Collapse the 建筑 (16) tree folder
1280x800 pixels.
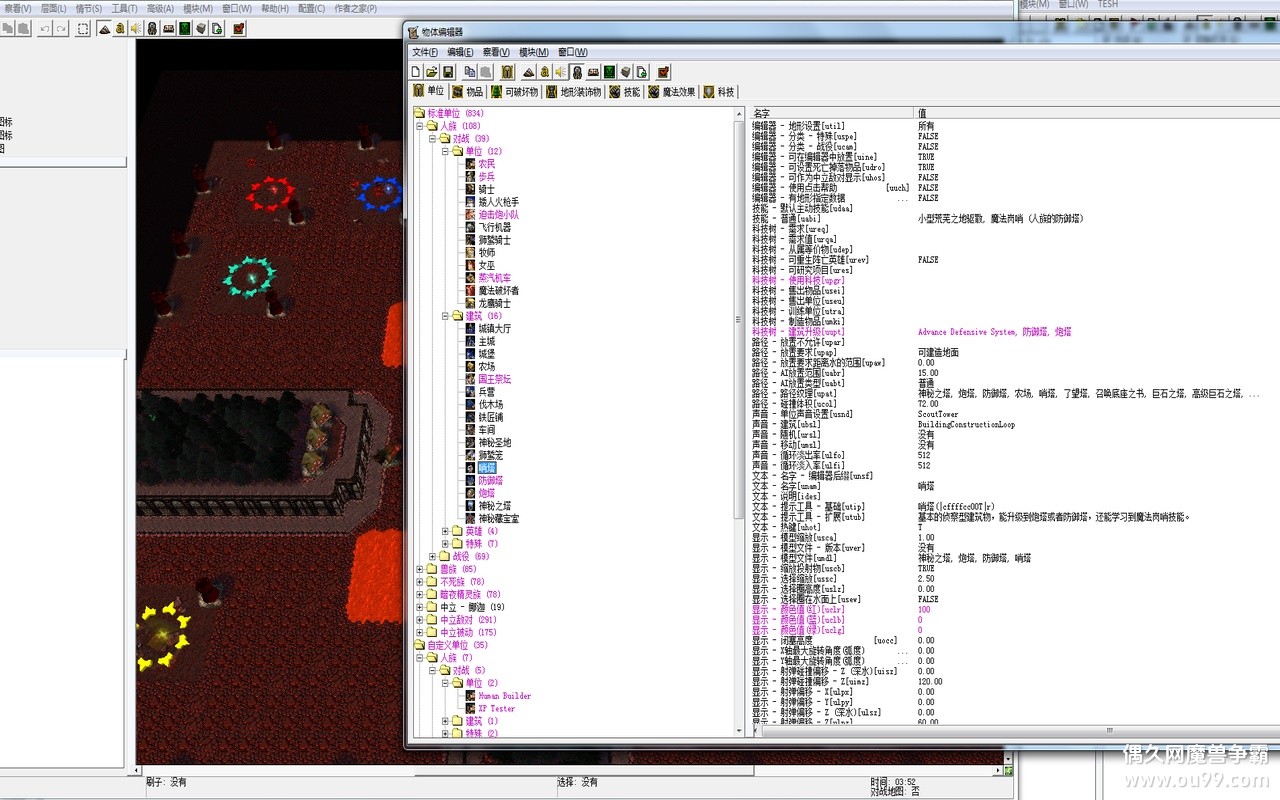[x=446, y=316]
